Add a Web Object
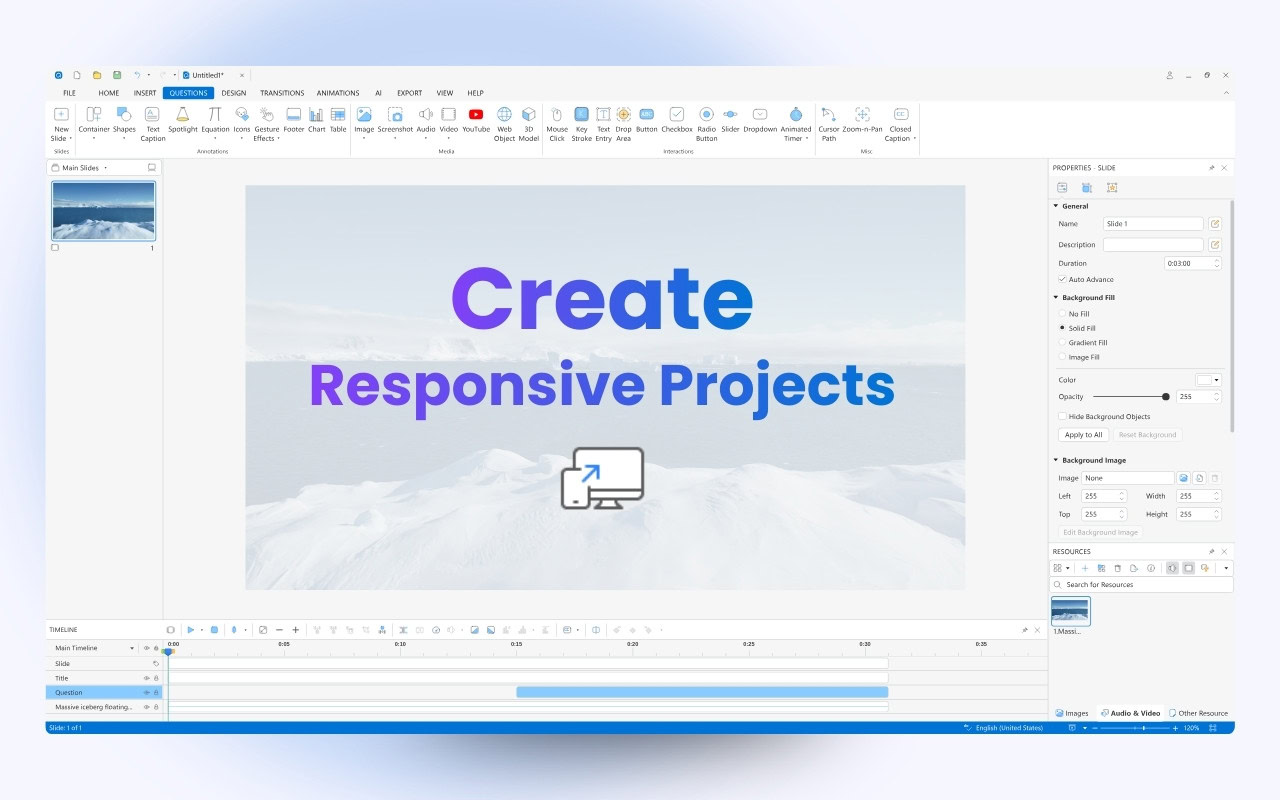Image resolution: width=1280 pixels, height=800 pixels. [504, 125]
